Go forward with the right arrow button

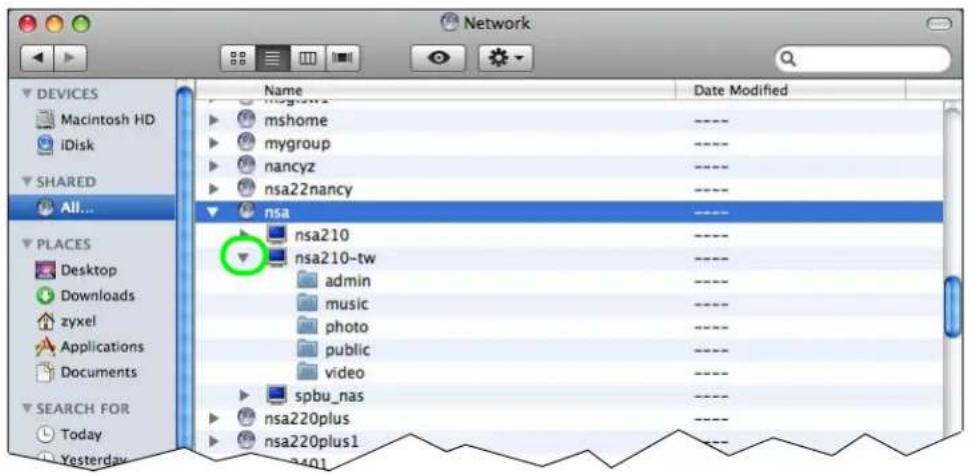click(x=71, y=58)
